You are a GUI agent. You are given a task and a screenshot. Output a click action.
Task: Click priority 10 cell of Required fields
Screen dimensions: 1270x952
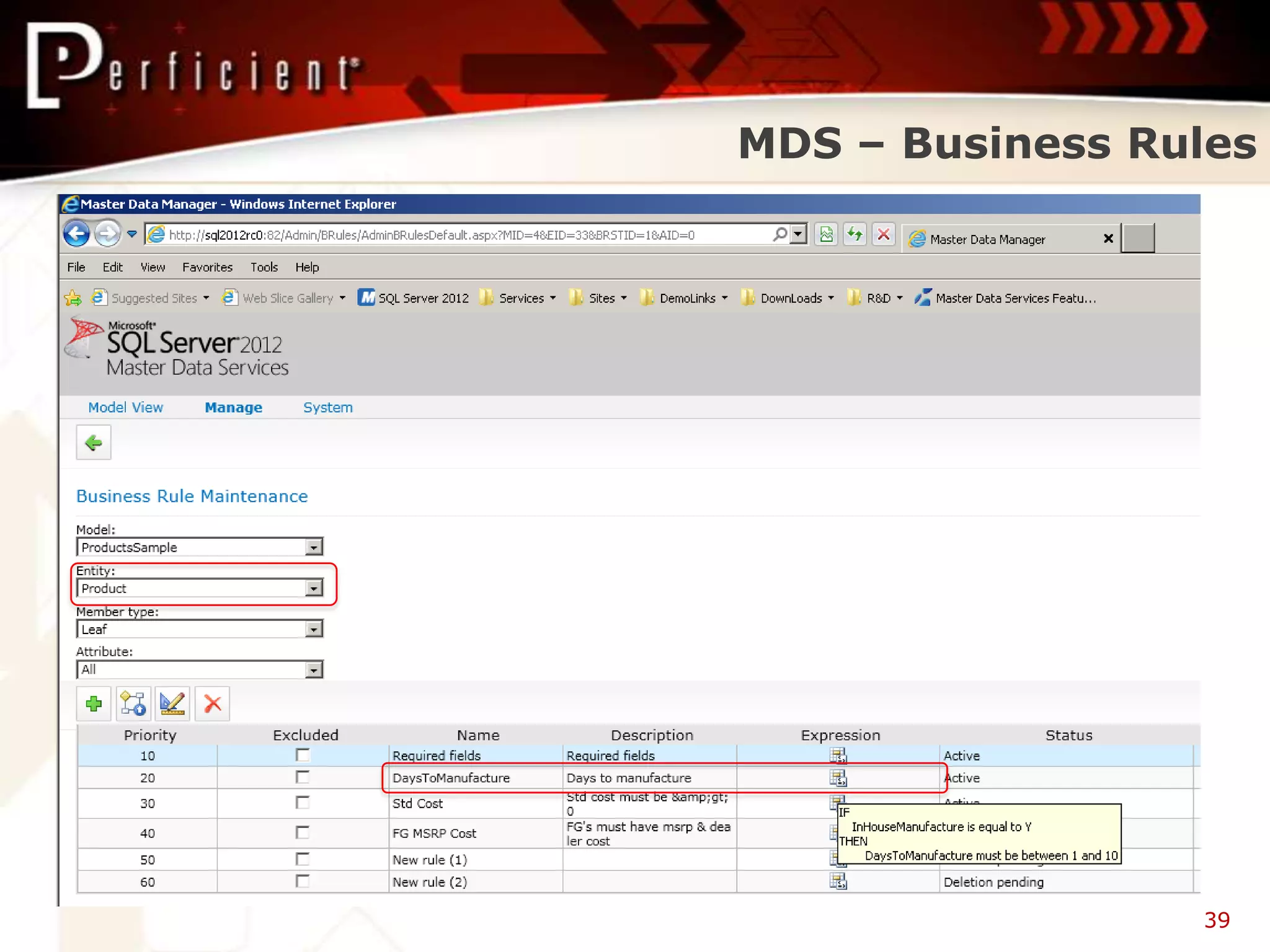(148, 756)
